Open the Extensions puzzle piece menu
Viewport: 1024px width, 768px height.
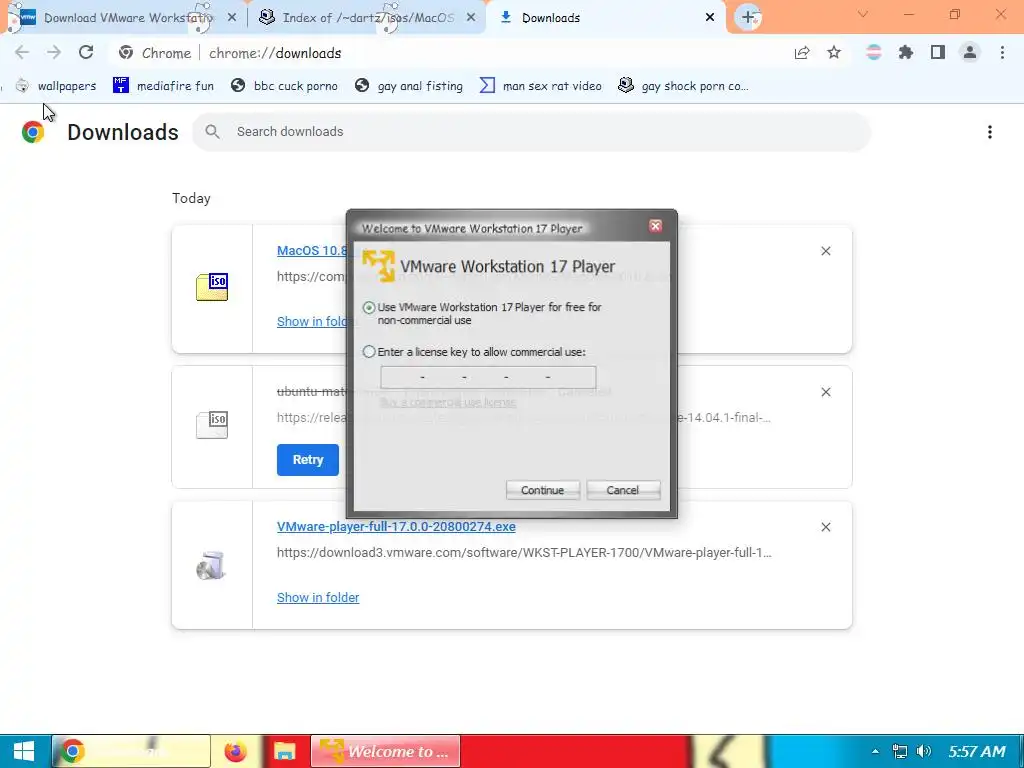point(906,53)
